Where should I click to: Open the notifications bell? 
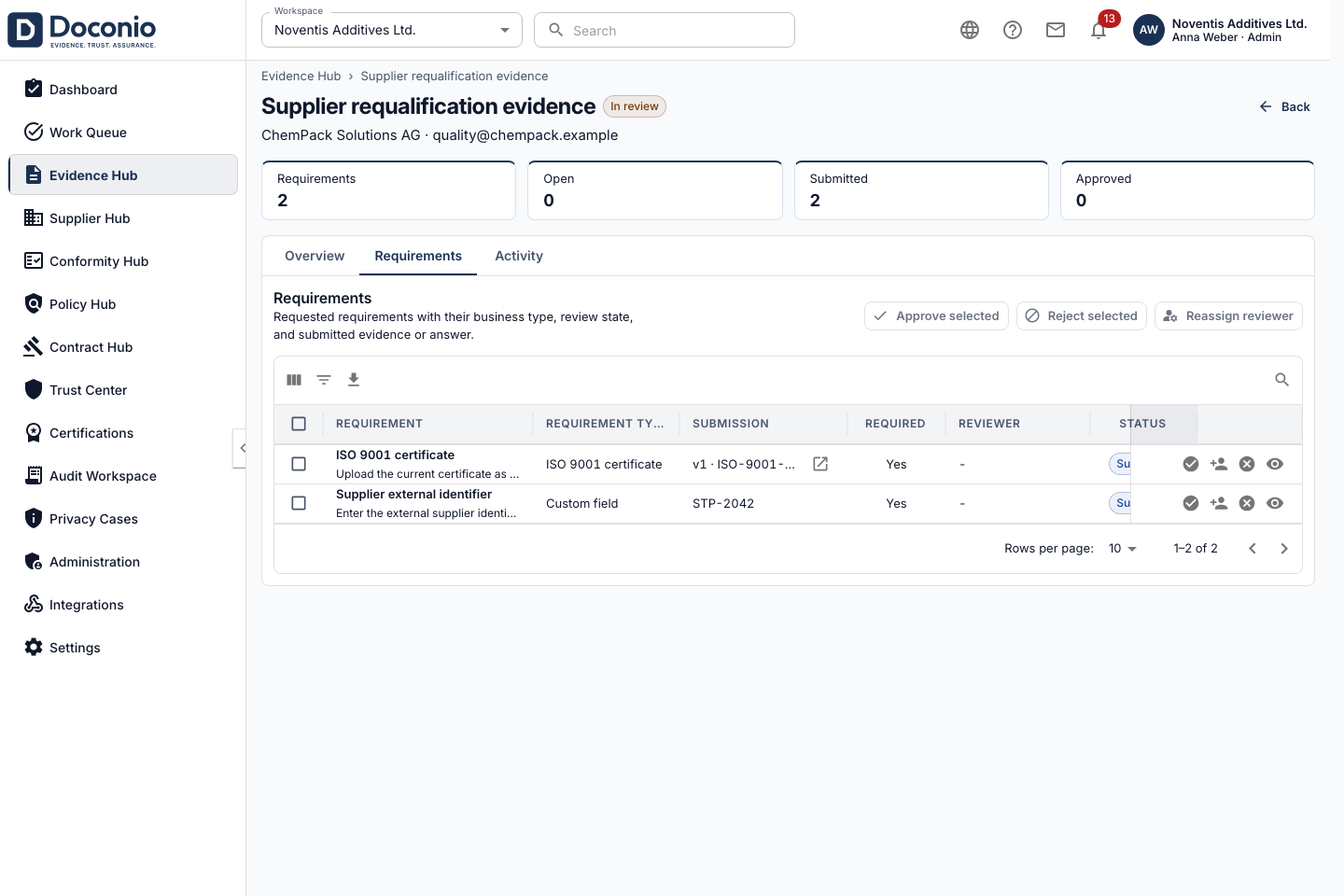[1099, 30]
